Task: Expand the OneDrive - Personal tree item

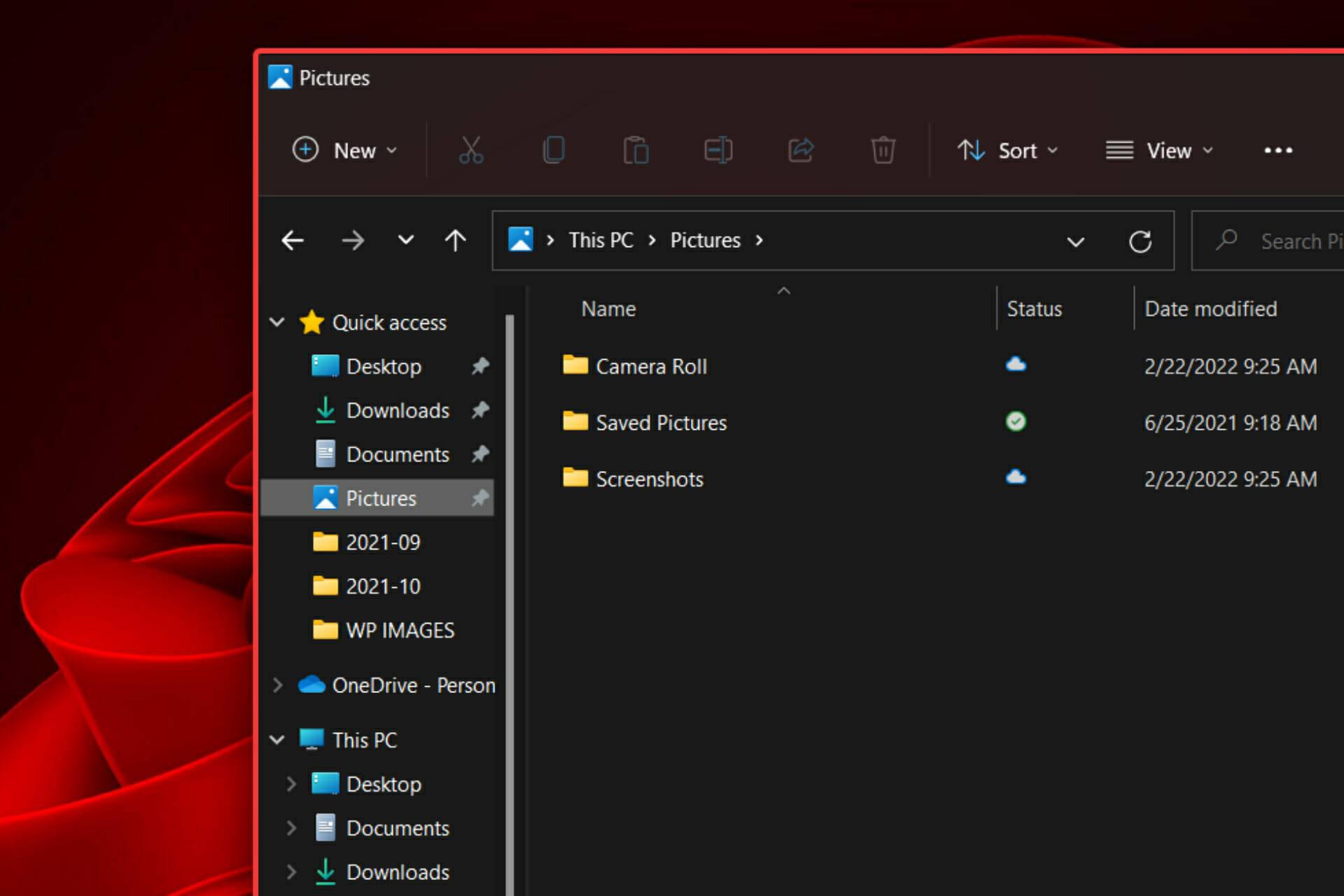Action: click(x=277, y=685)
